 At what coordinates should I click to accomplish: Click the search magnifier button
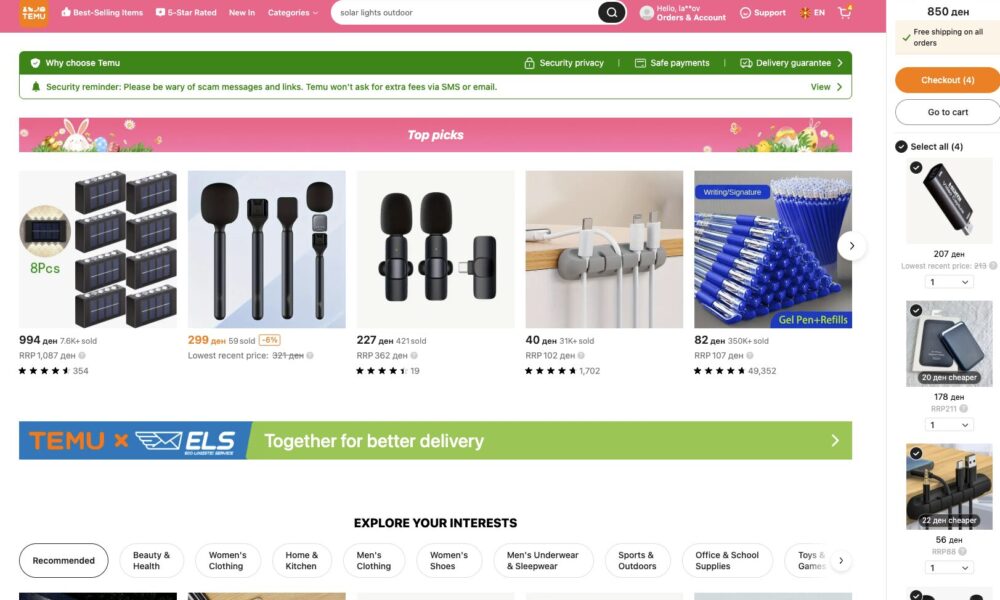611,12
